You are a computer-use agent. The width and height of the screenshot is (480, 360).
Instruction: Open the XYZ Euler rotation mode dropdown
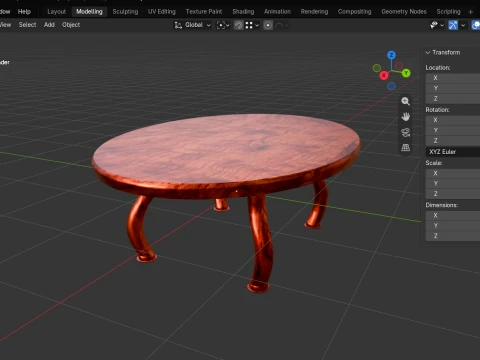click(x=453, y=152)
